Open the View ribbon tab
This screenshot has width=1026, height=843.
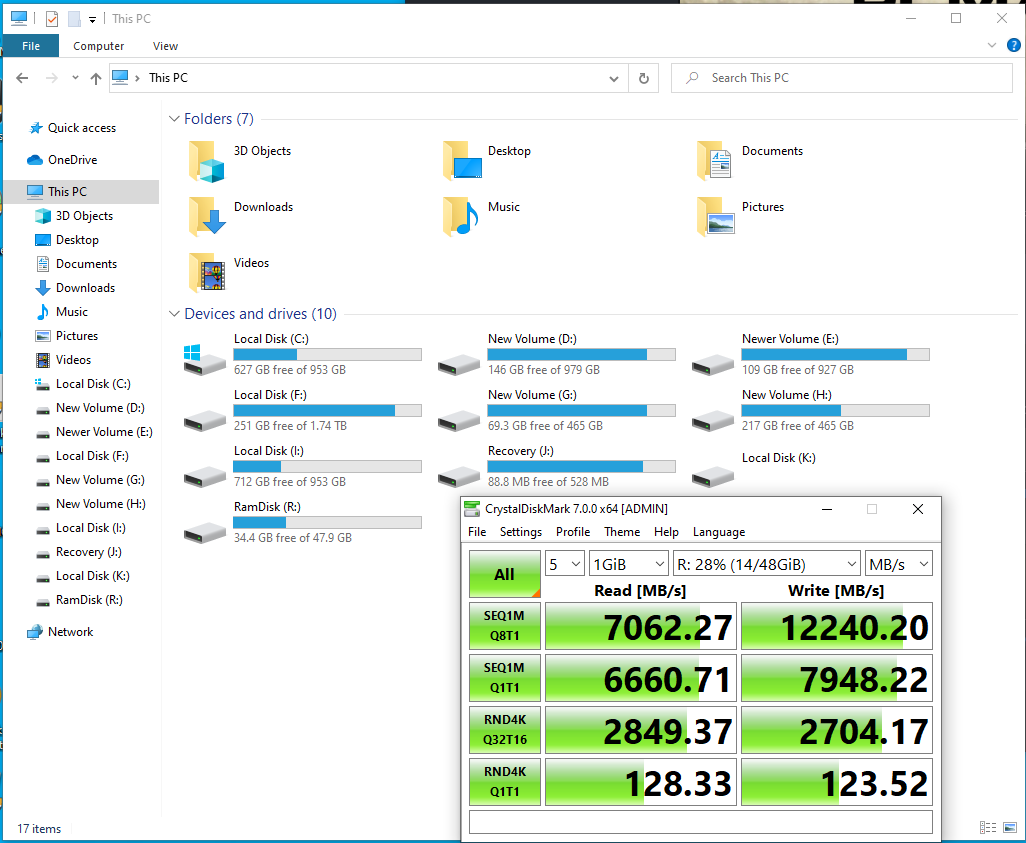point(165,46)
